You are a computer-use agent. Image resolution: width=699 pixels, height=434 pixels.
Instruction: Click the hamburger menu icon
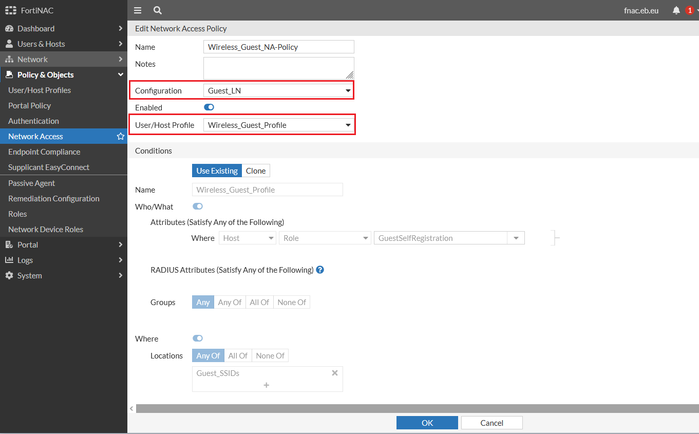click(138, 10)
